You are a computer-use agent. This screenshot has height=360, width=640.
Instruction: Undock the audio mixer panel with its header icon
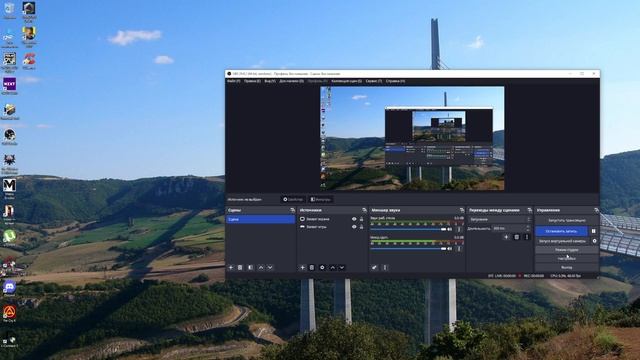(x=462, y=210)
